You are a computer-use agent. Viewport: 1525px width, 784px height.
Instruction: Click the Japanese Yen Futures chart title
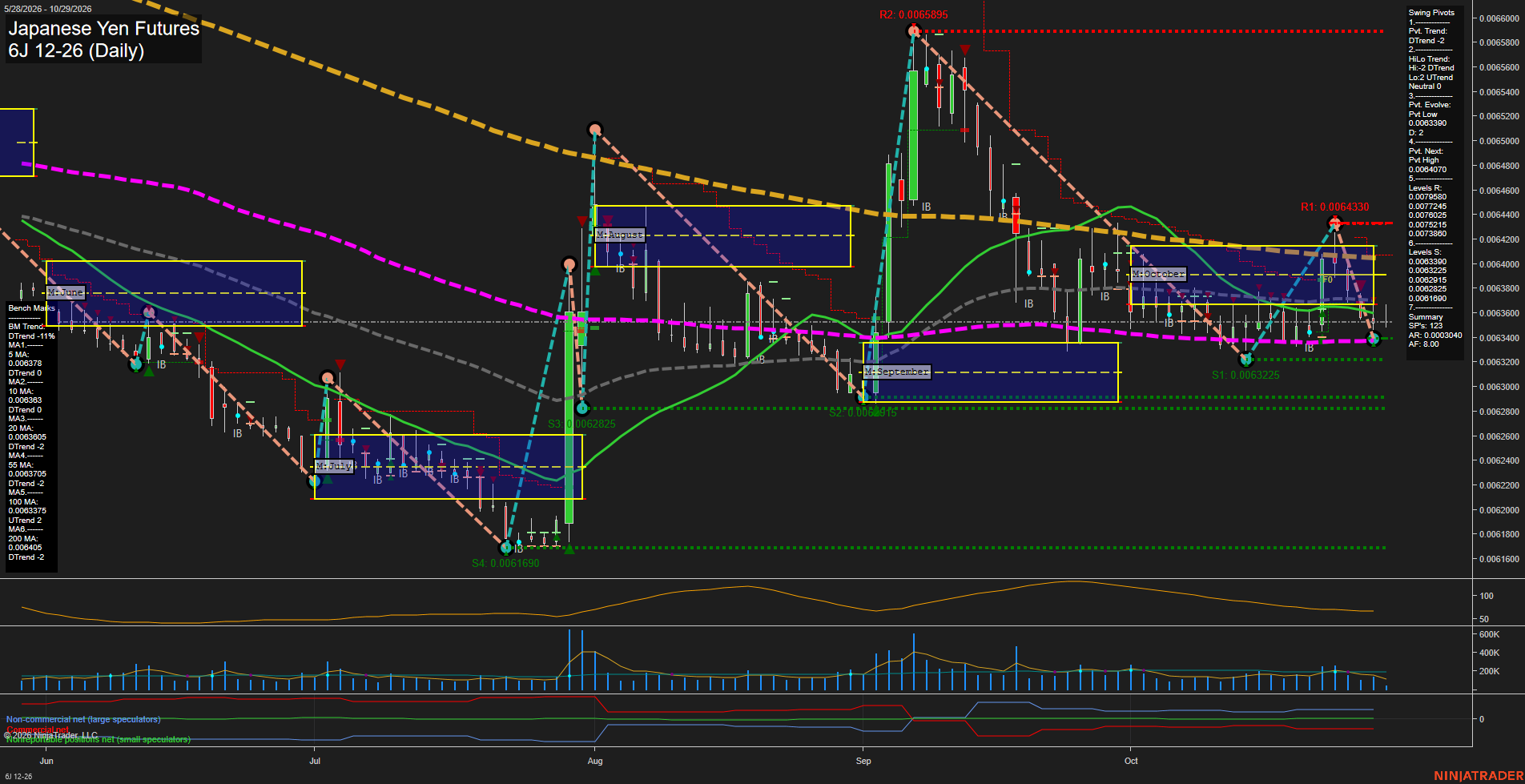[x=103, y=29]
